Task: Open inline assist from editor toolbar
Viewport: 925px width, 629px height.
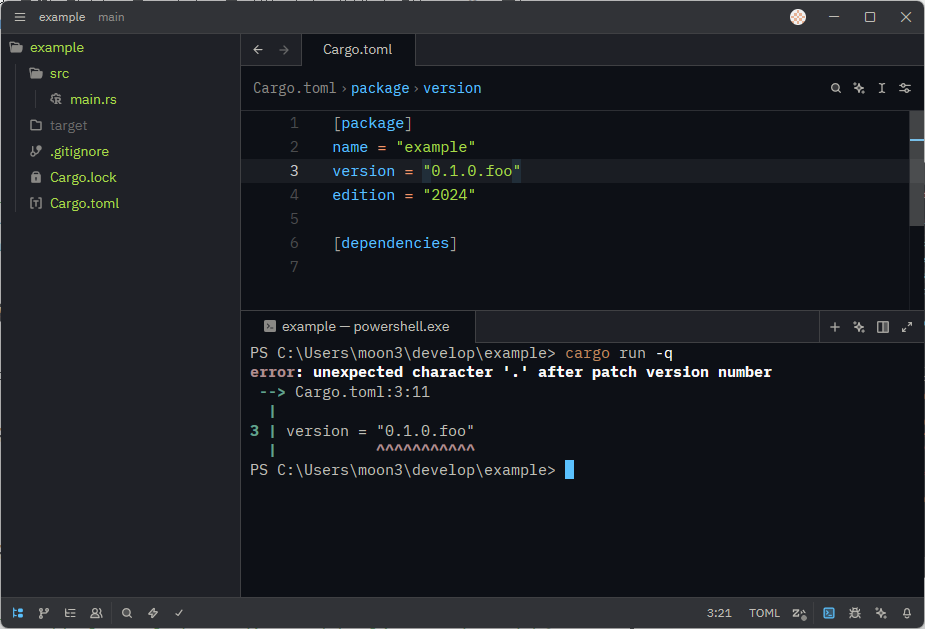Action: coord(859,88)
